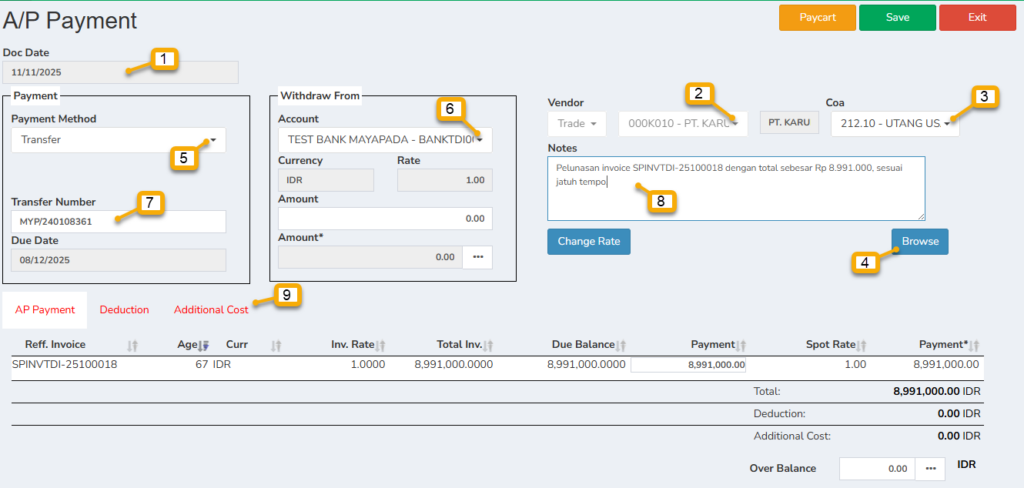Open the Payment Method dropdown
The image size is (1024, 488).
click(x=118, y=140)
